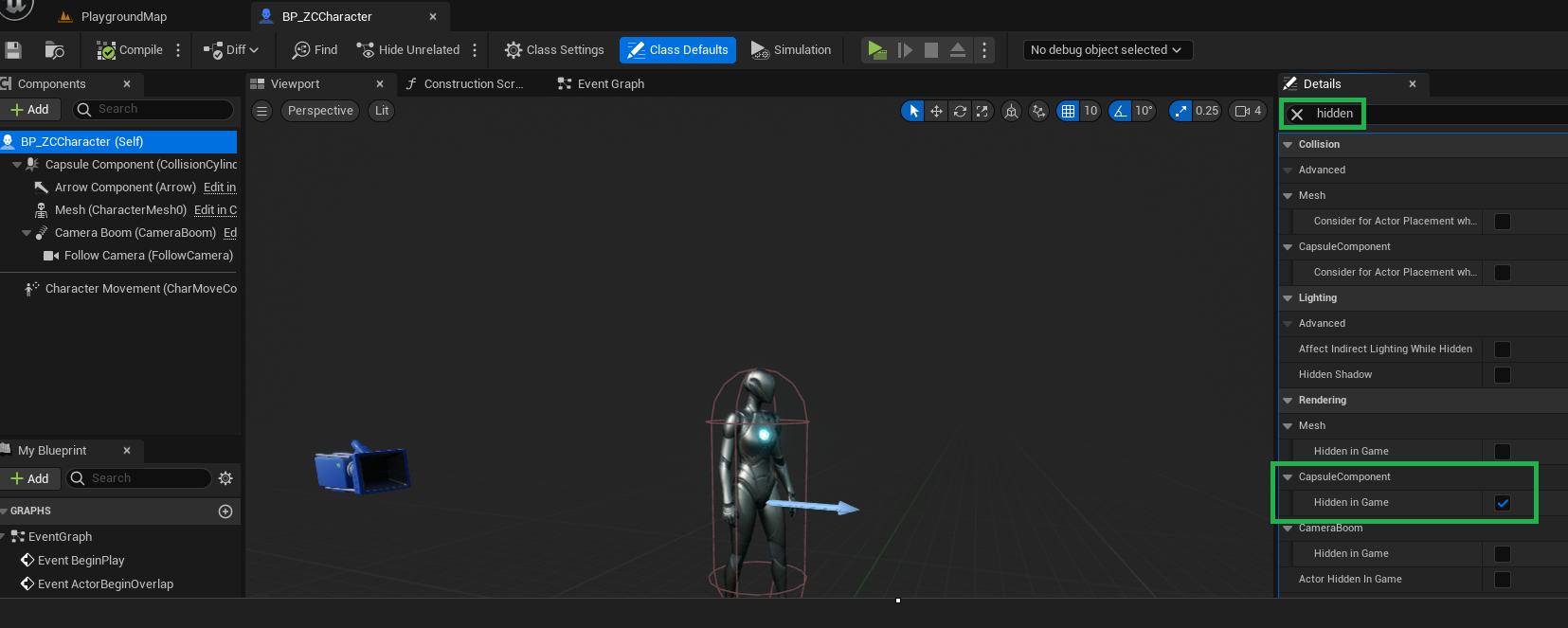
Task: Open the debug object selector dropdown
Action: pos(1107,50)
